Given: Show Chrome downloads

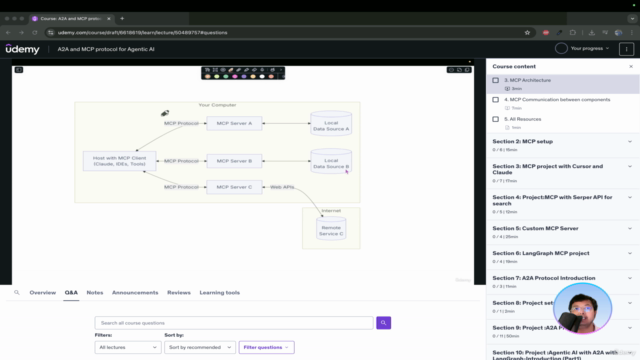Looking at the screenshot, I should point(591,33).
